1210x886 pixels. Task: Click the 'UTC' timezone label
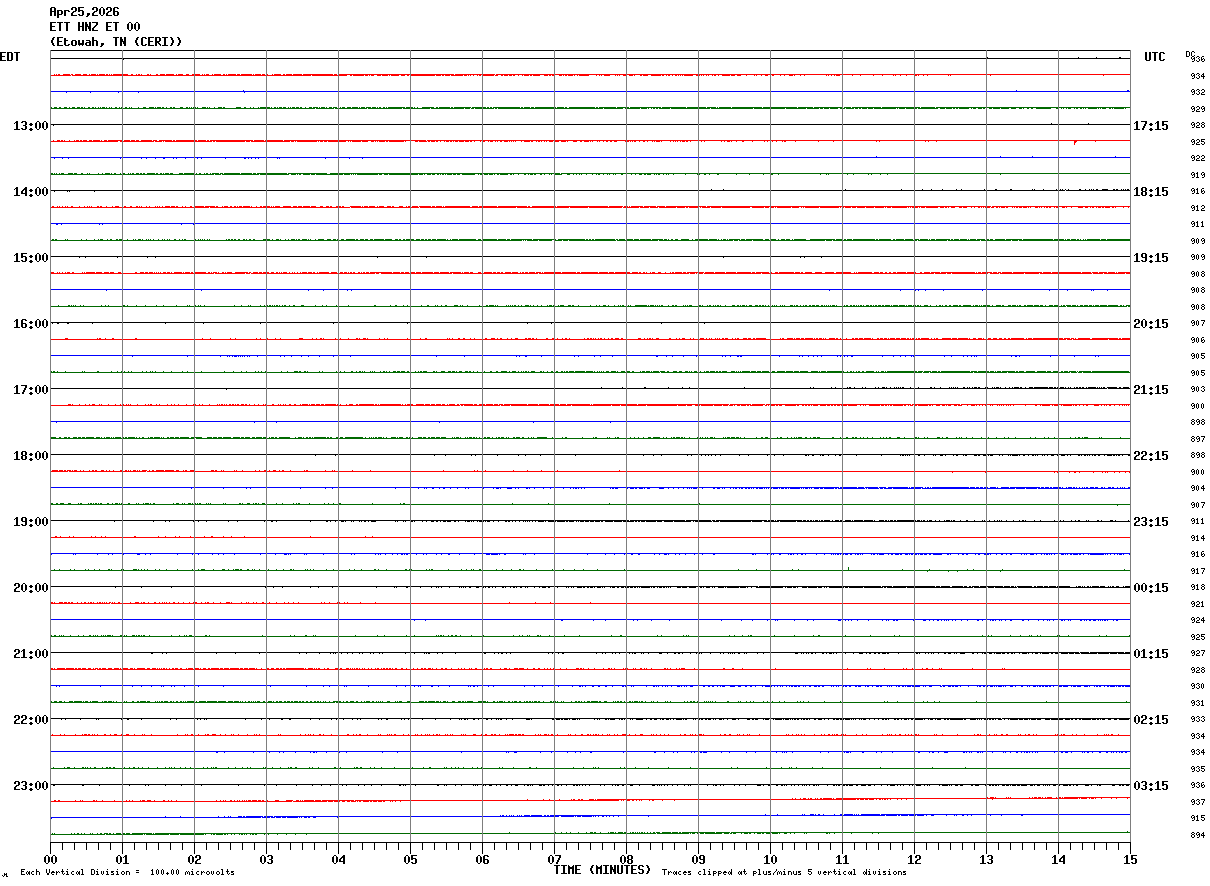(x=1155, y=57)
